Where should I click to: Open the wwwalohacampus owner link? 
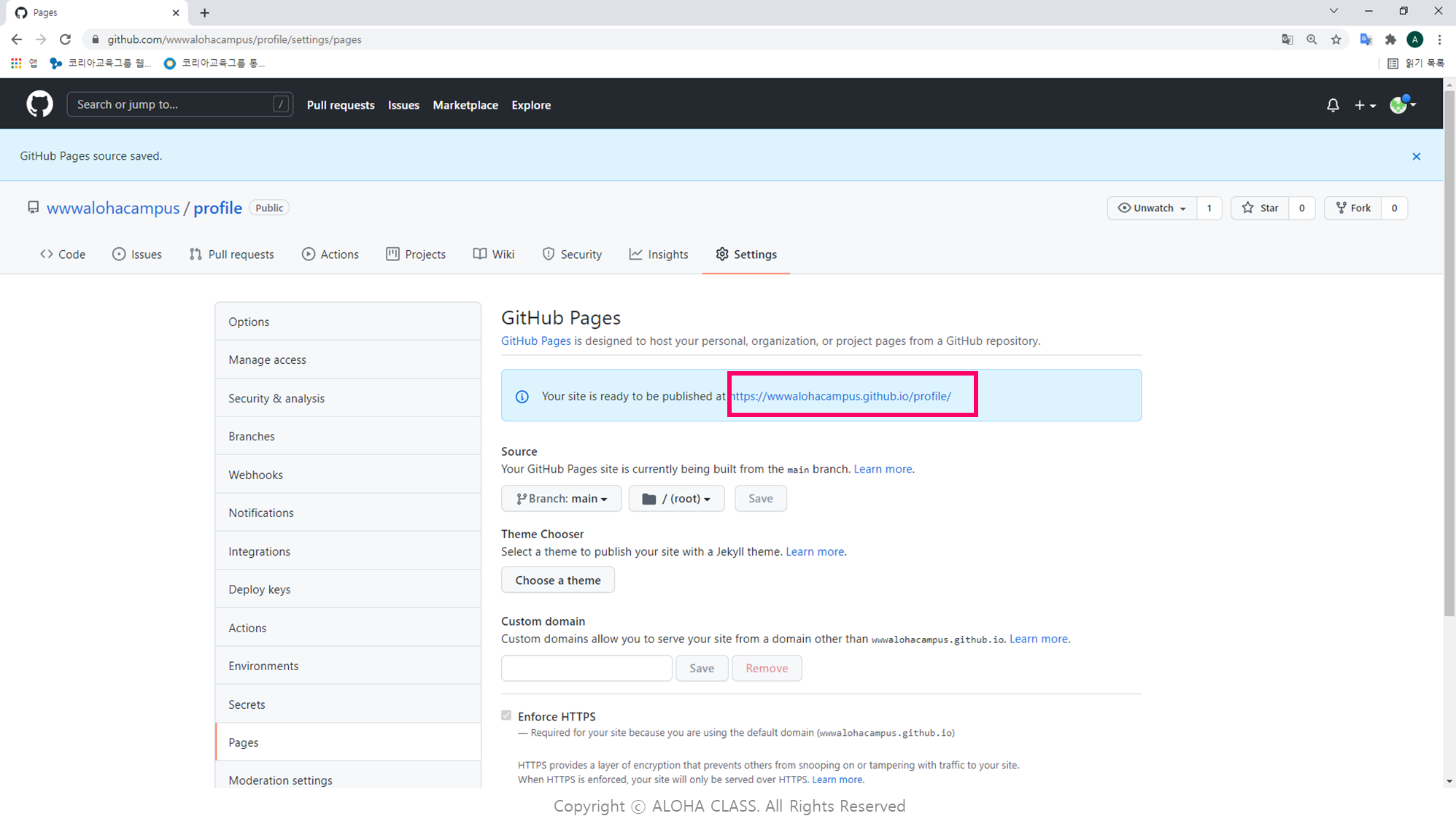[x=113, y=208]
